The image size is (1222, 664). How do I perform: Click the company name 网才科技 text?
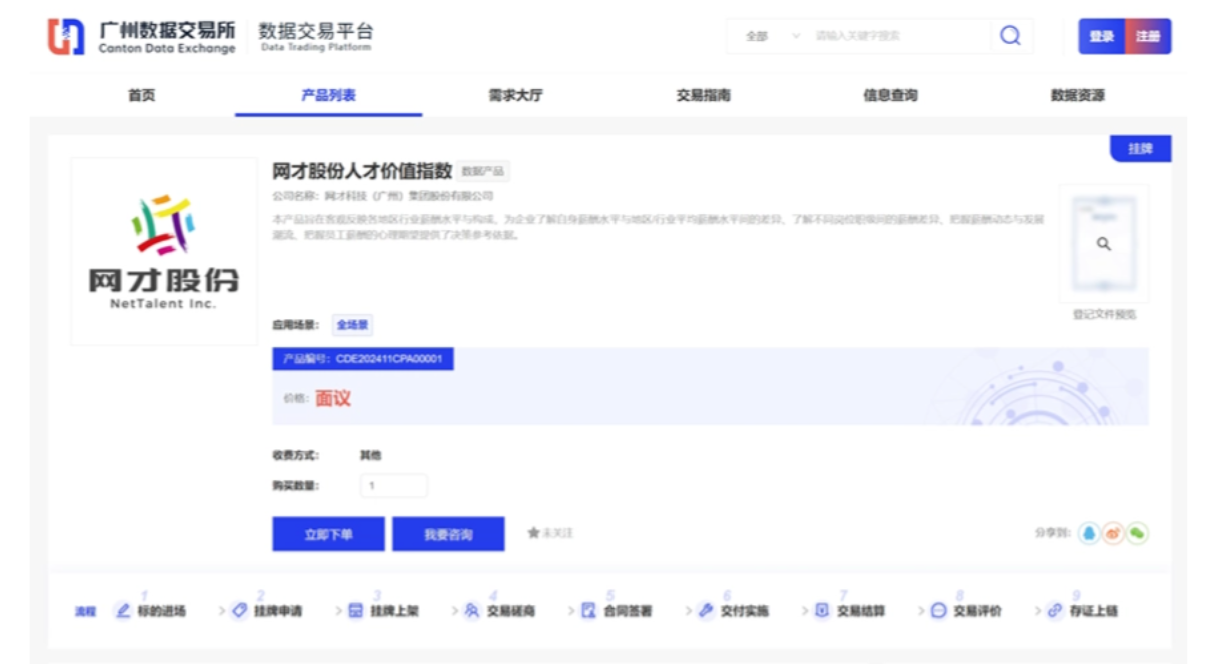[409, 196]
